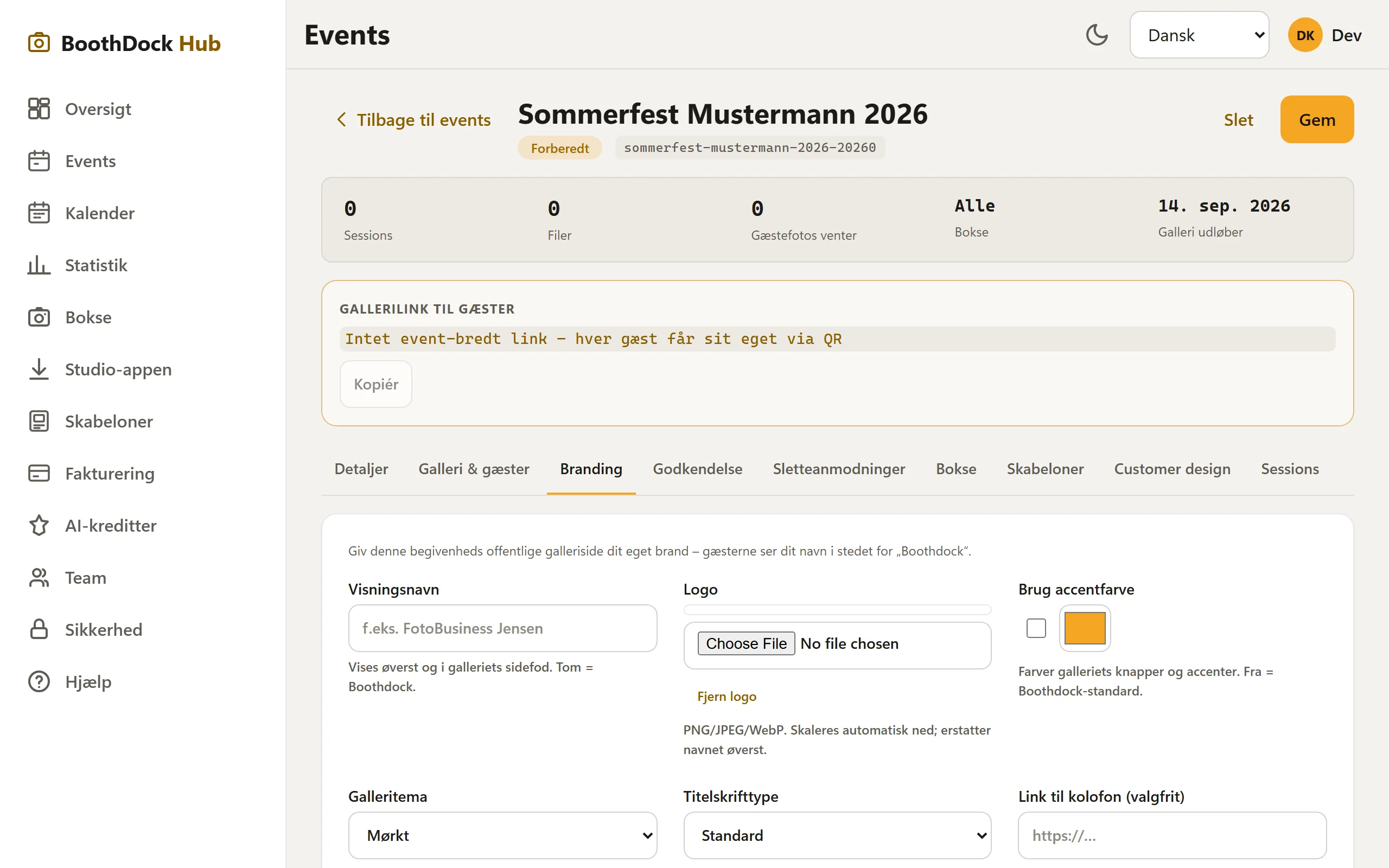The image size is (1389, 868).
Task: Click the Hjælp question mark icon
Action: (39, 681)
